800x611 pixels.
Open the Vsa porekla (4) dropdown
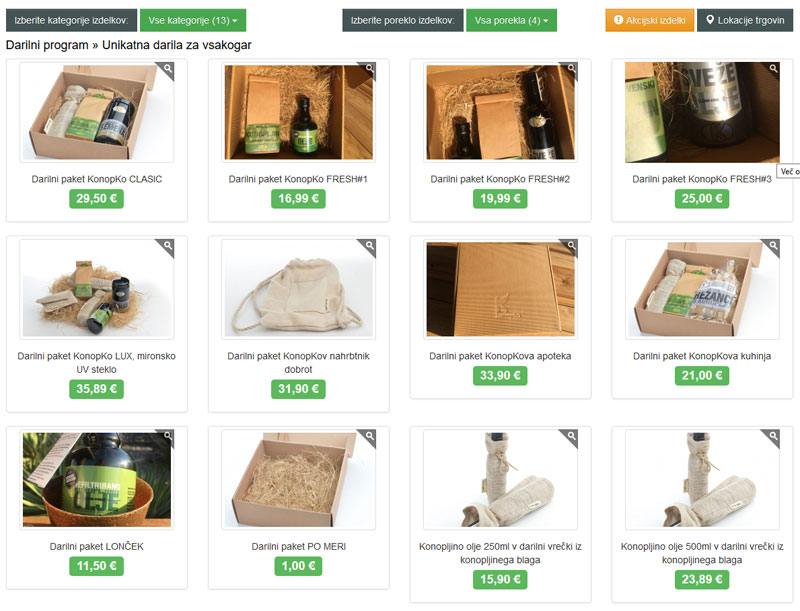[511, 20]
